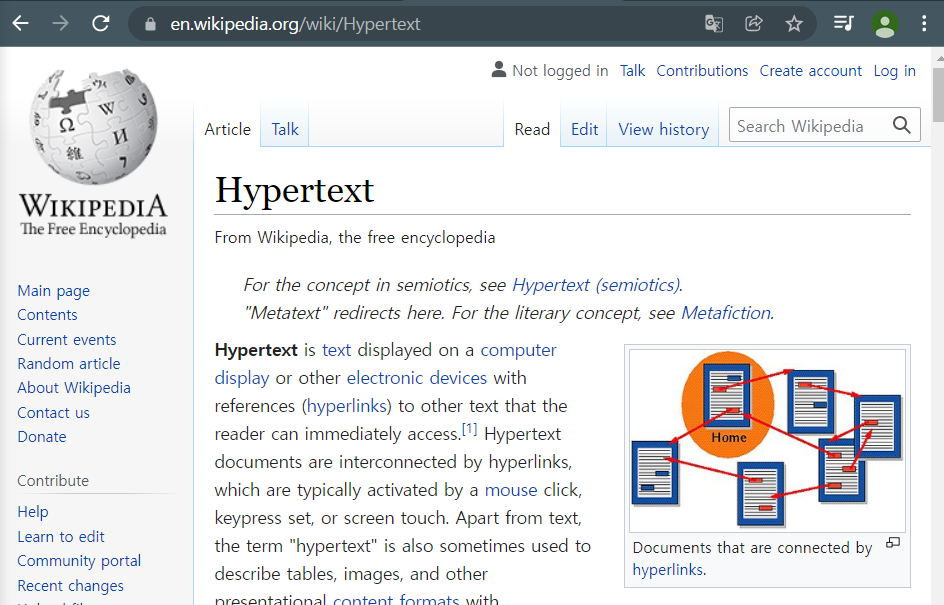Viewport: 944px width, 605px height.
Task: Open the Help link in the sidebar
Action: [33, 512]
